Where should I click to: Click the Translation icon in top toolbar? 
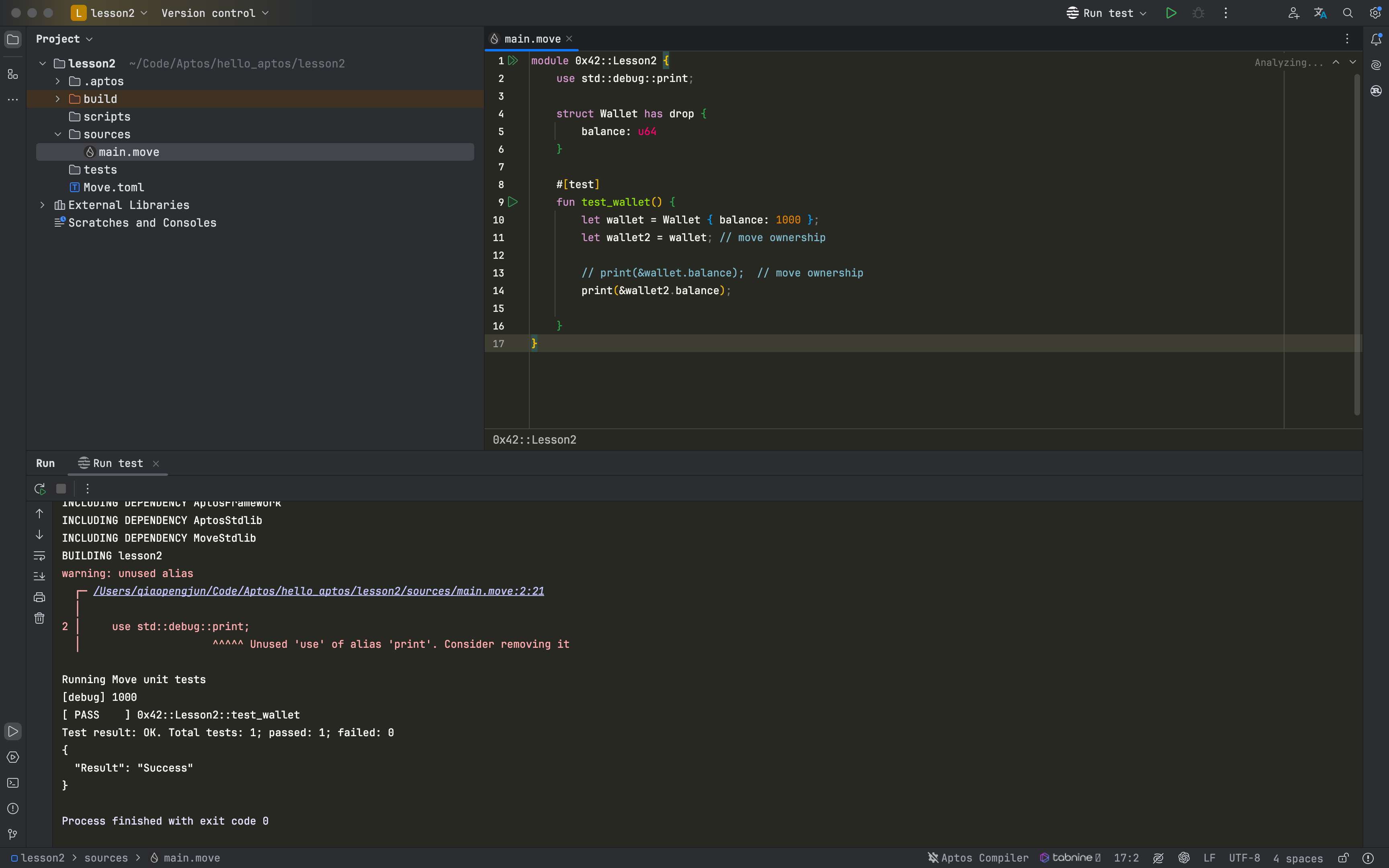[1320, 13]
